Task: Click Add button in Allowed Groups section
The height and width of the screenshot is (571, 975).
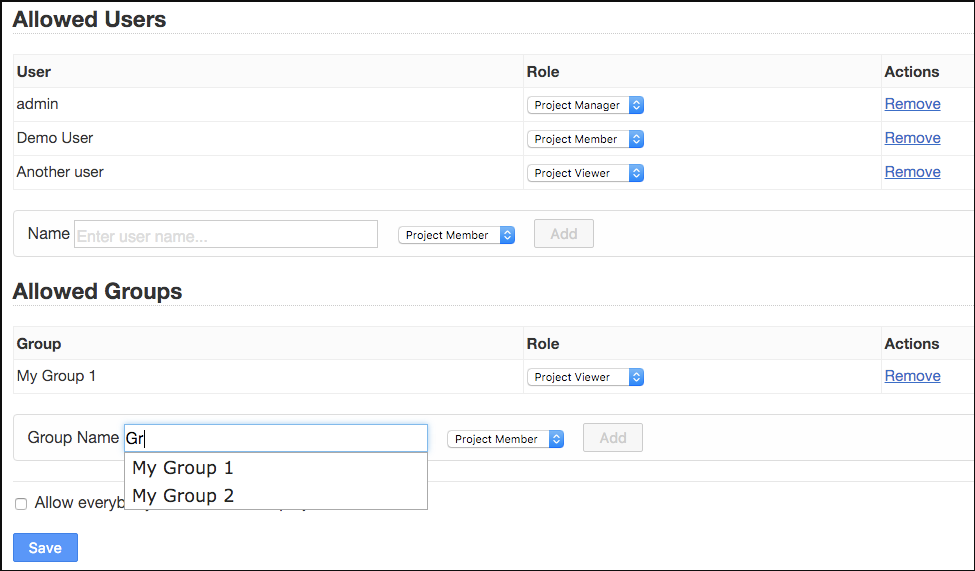Action: [613, 438]
